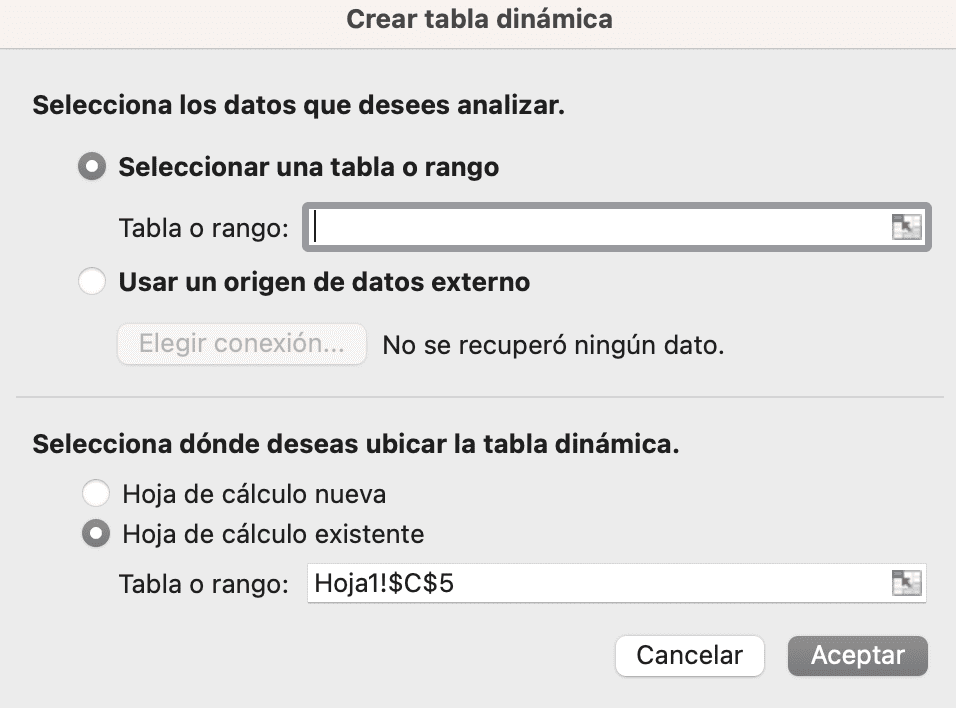The image size is (956, 708).
Task: Select the Seleccionar una tabla o rango option
Action: click(91, 167)
